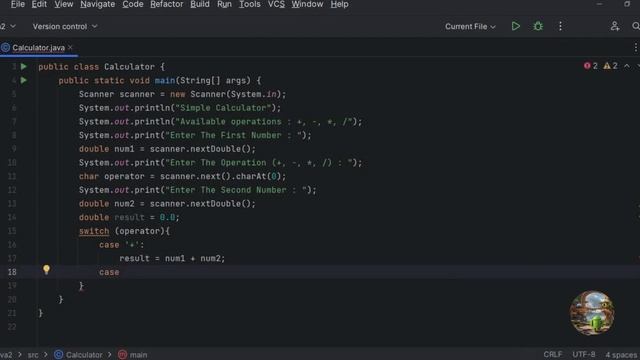Viewport: 640px width, 360px height.
Task: Open the VCS menu
Action: 276,4
